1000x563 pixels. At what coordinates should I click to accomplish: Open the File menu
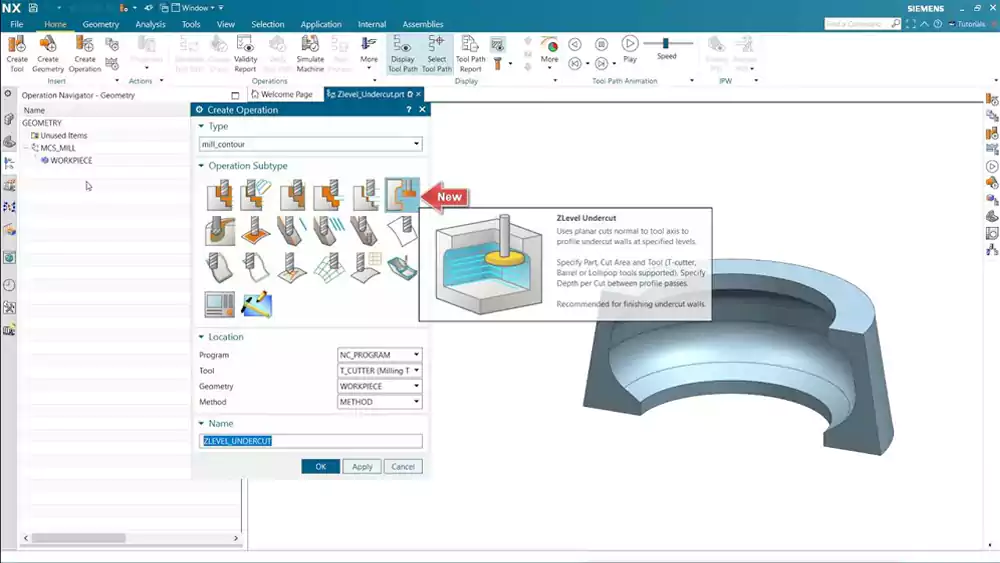(17, 24)
